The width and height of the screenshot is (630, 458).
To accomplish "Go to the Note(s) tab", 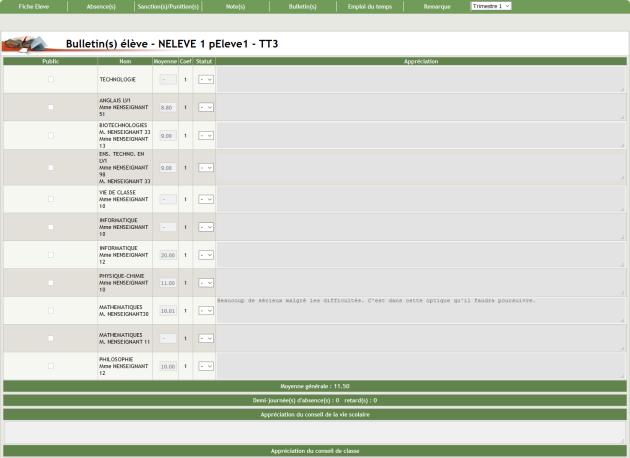I will 236,6.
